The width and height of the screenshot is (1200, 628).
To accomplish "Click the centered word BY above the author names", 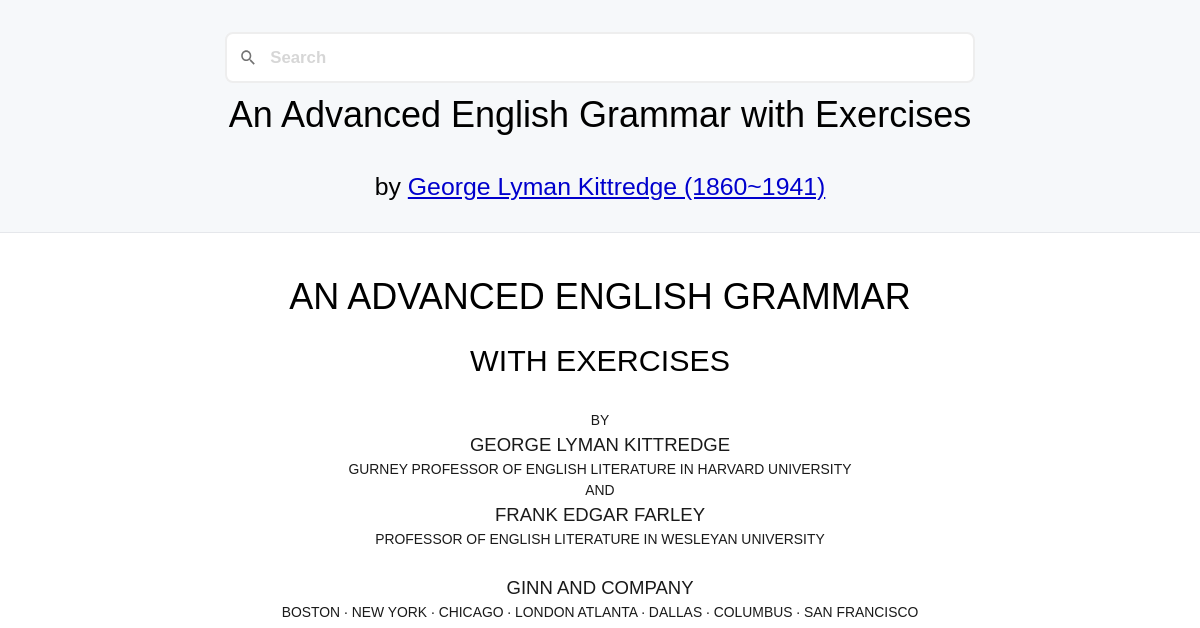I will pyautogui.click(x=600, y=420).
